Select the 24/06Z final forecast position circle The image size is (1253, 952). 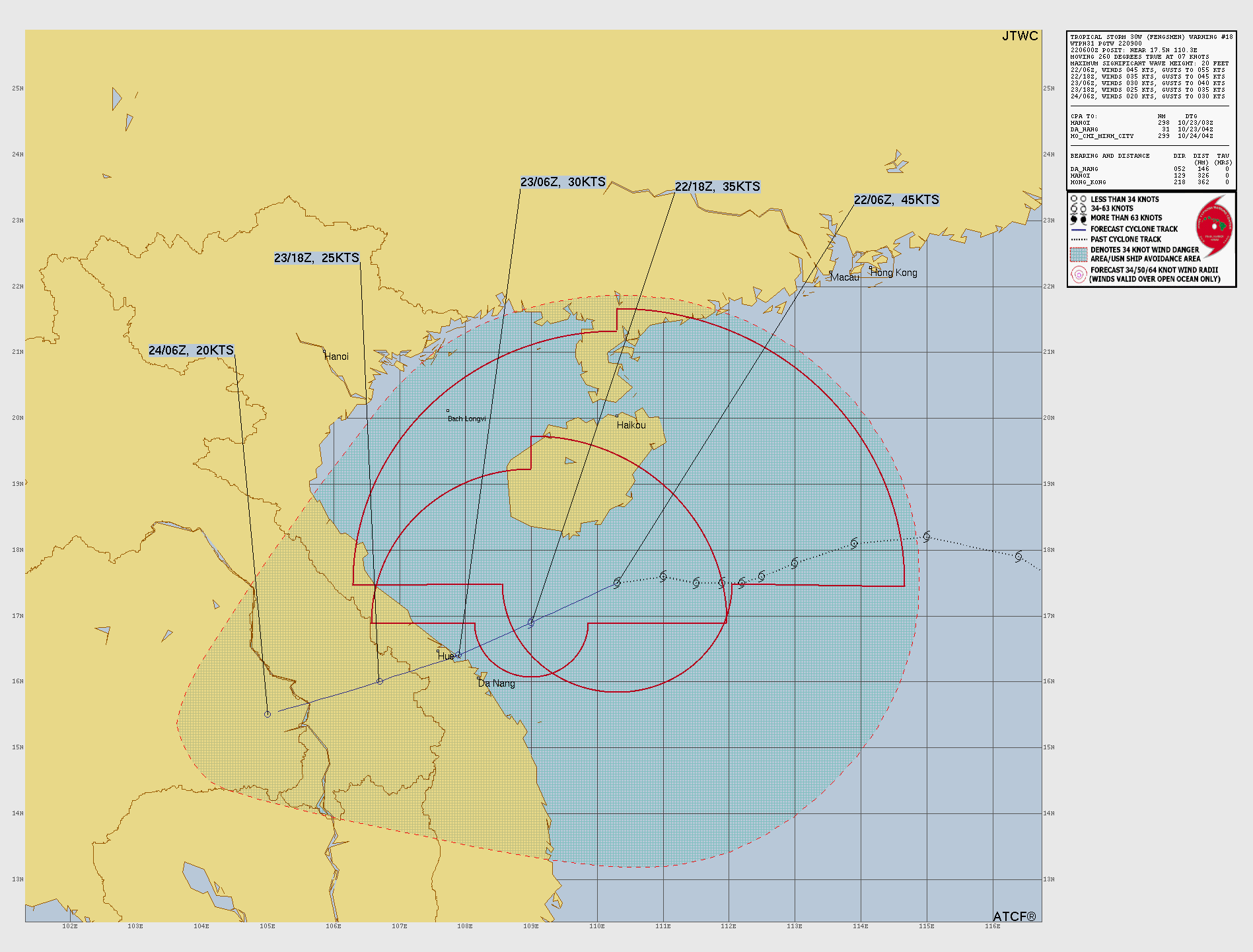[x=268, y=714]
